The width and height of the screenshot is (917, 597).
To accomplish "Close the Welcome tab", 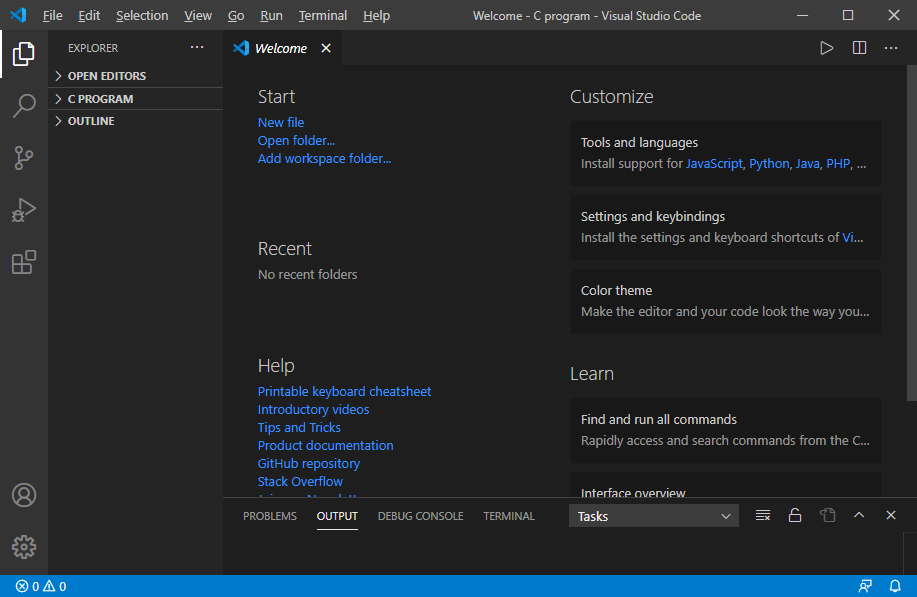I will [326, 48].
